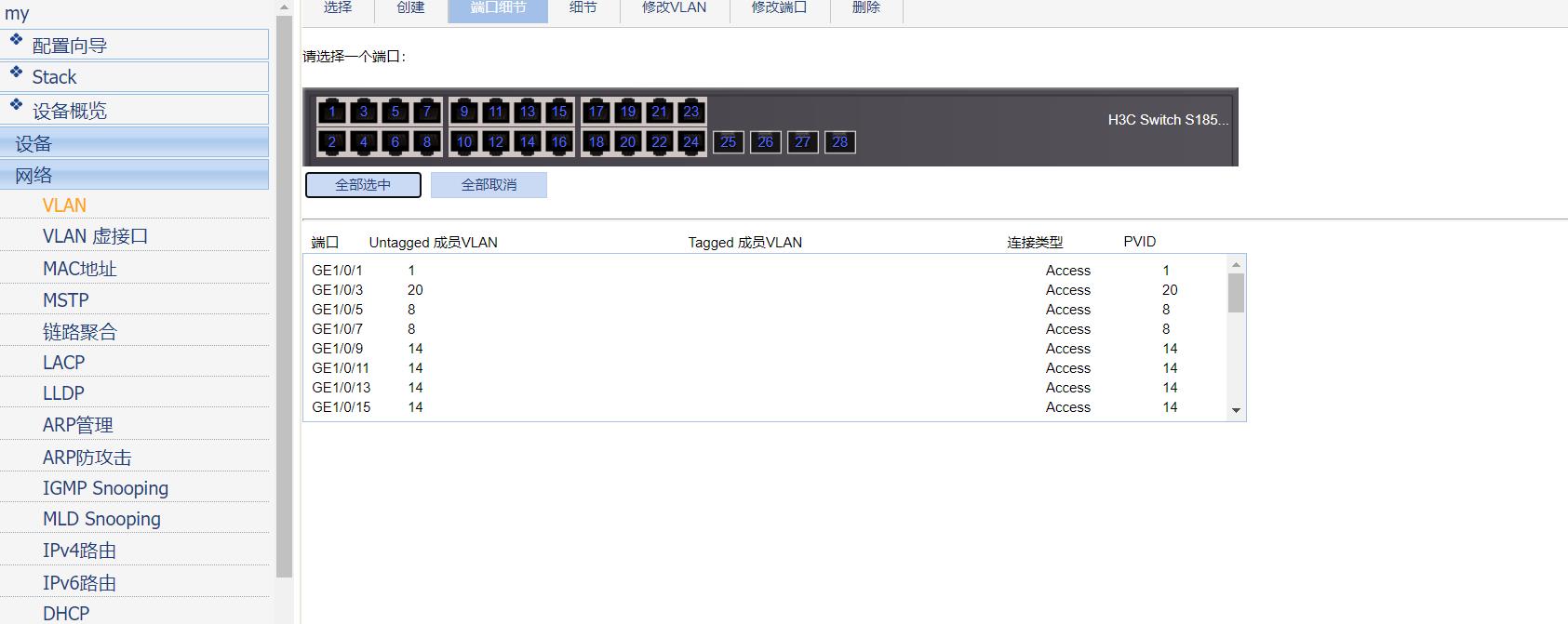
Task: Select port 5 on the switch panel
Action: 395,112
